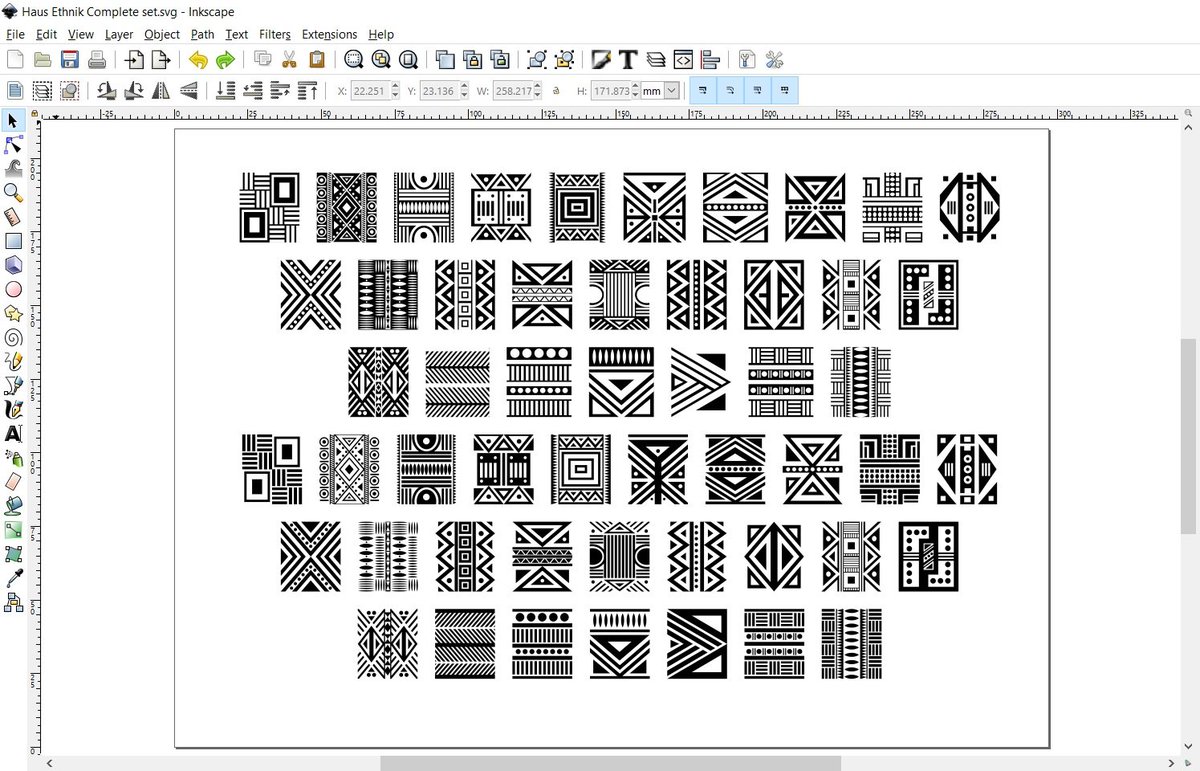
Task: Choose the Node edit tool
Action: [x=13, y=145]
